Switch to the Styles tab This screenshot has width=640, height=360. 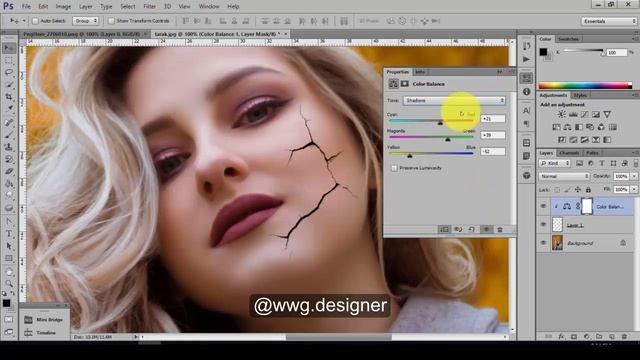click(580, 95)
